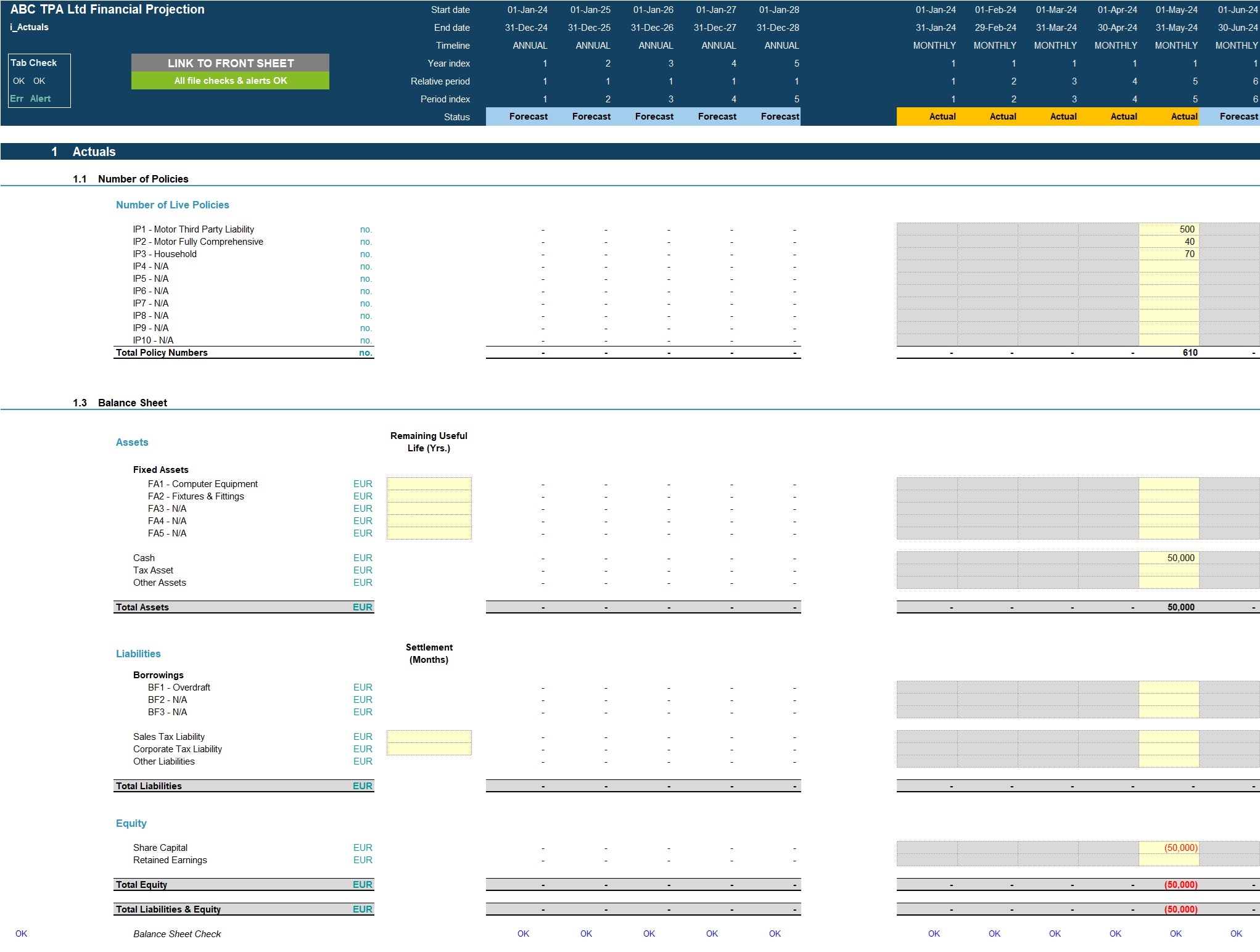The width and height of the screenshot is (1260, 952).
Task: Click the Retained Earnings May-24 input cell
Action: coord(1169,860)
